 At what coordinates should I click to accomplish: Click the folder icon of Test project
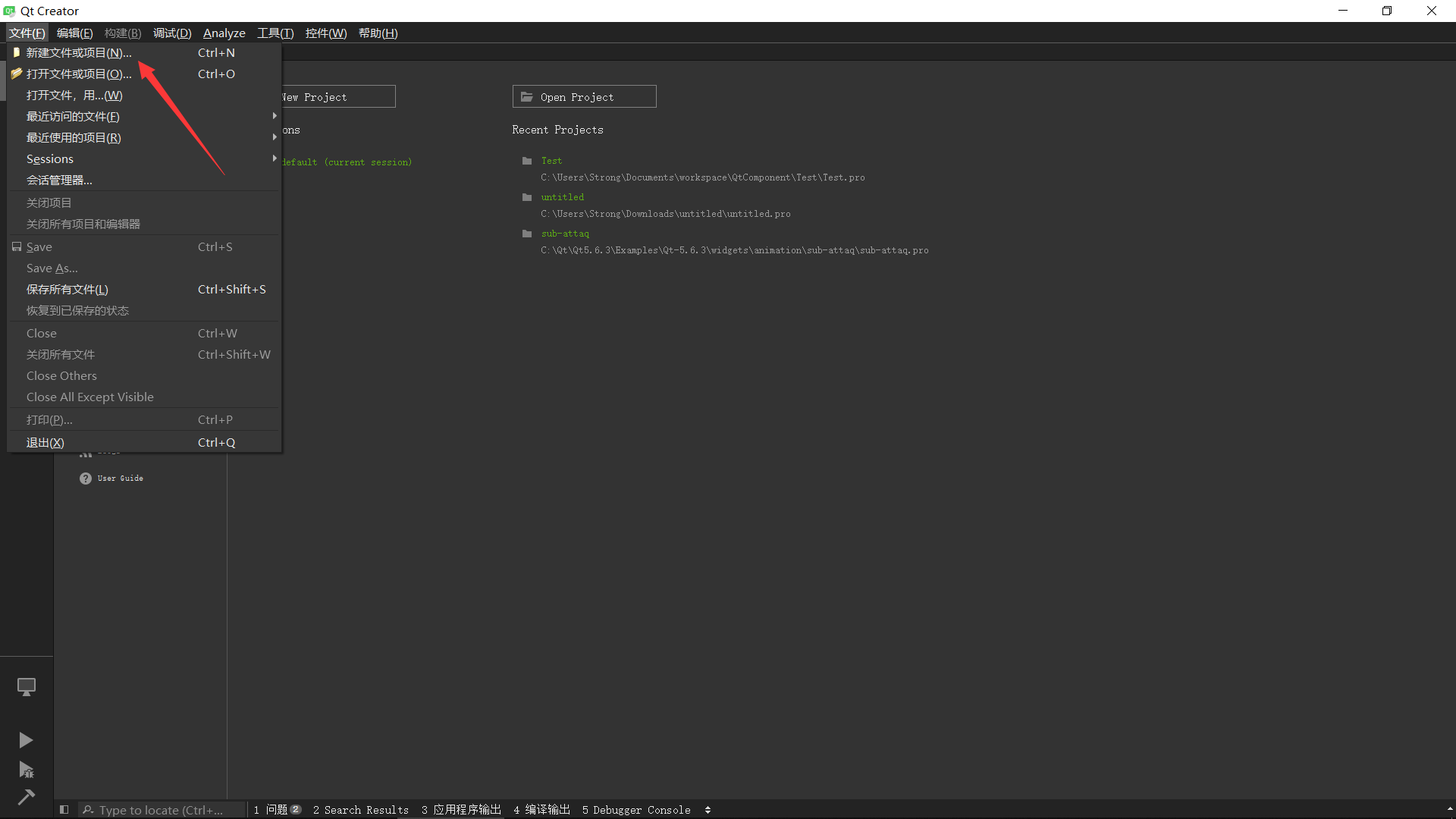(527, 161)
